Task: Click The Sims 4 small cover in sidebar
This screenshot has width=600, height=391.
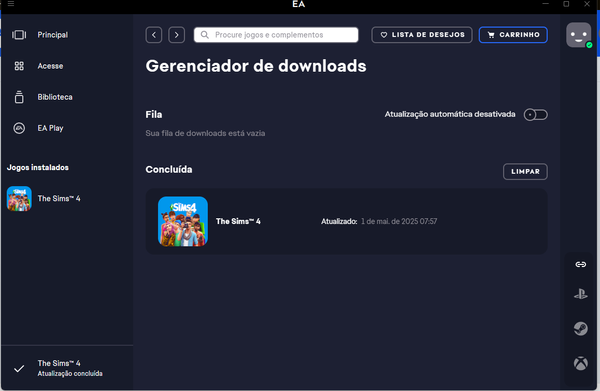Action: 19,199
